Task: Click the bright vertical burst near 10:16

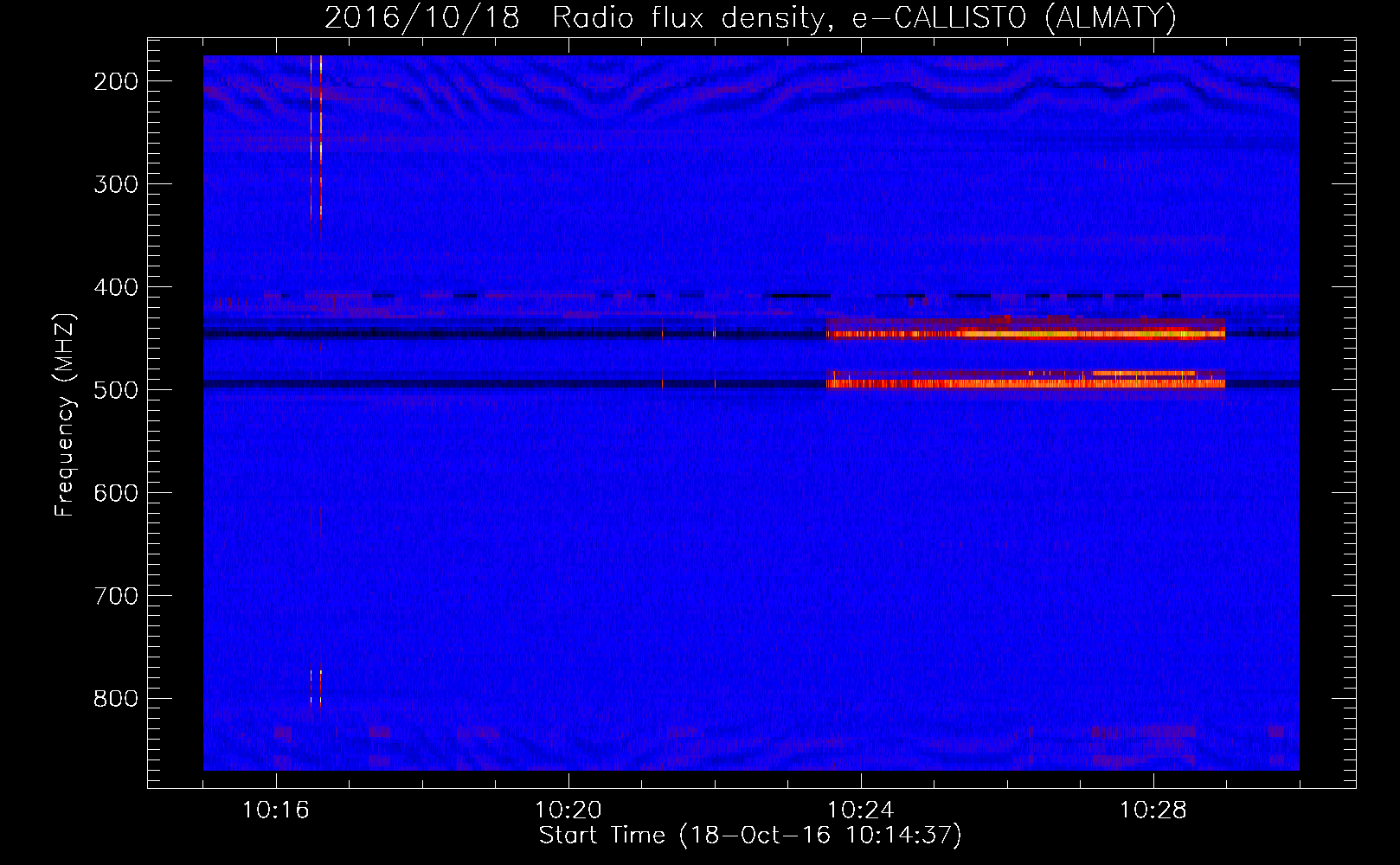Action: tap(320, 138)
